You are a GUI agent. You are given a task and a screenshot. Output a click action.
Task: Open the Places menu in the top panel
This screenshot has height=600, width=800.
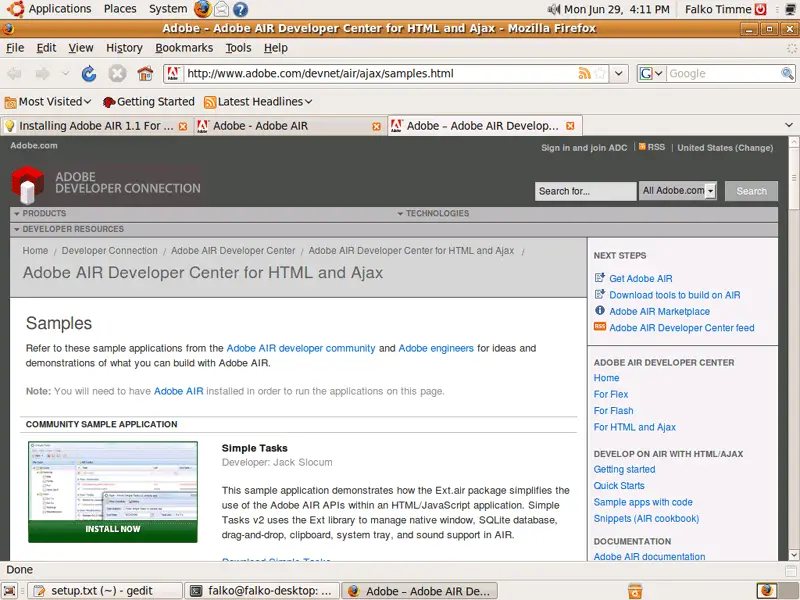coord(120,9)
